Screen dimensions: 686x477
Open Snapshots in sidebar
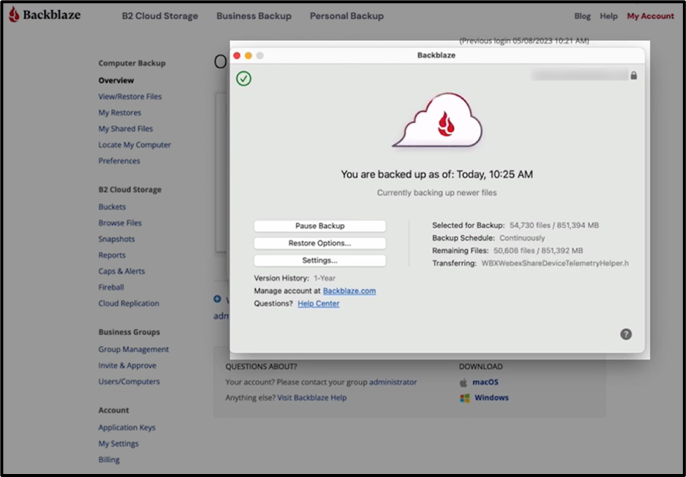click(116, 239)
